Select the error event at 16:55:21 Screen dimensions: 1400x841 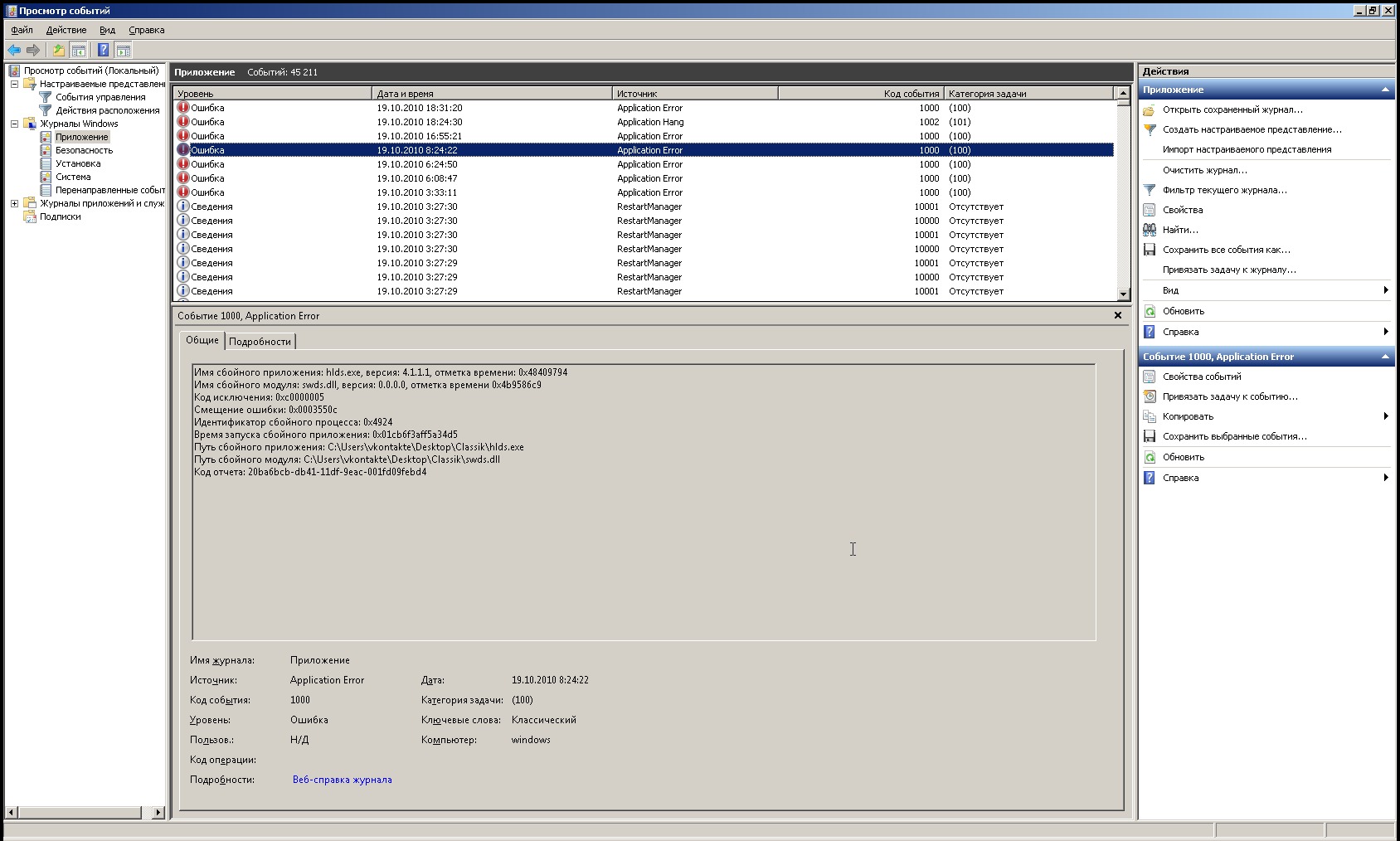(644, 136)
